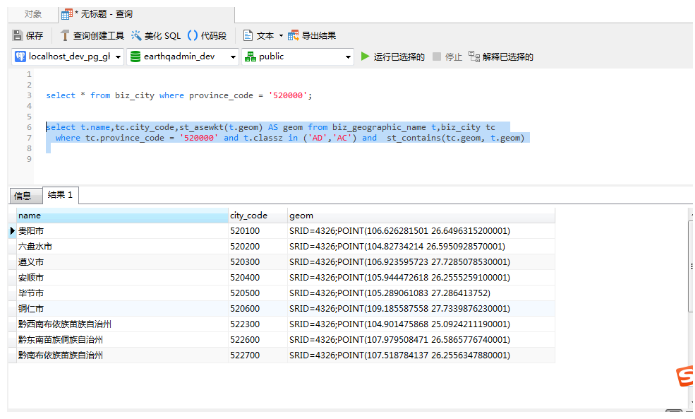Switch to the Info (信息) tab
Image resolution: width=695 pixels, height=419 pixels.
pos(25,196)
